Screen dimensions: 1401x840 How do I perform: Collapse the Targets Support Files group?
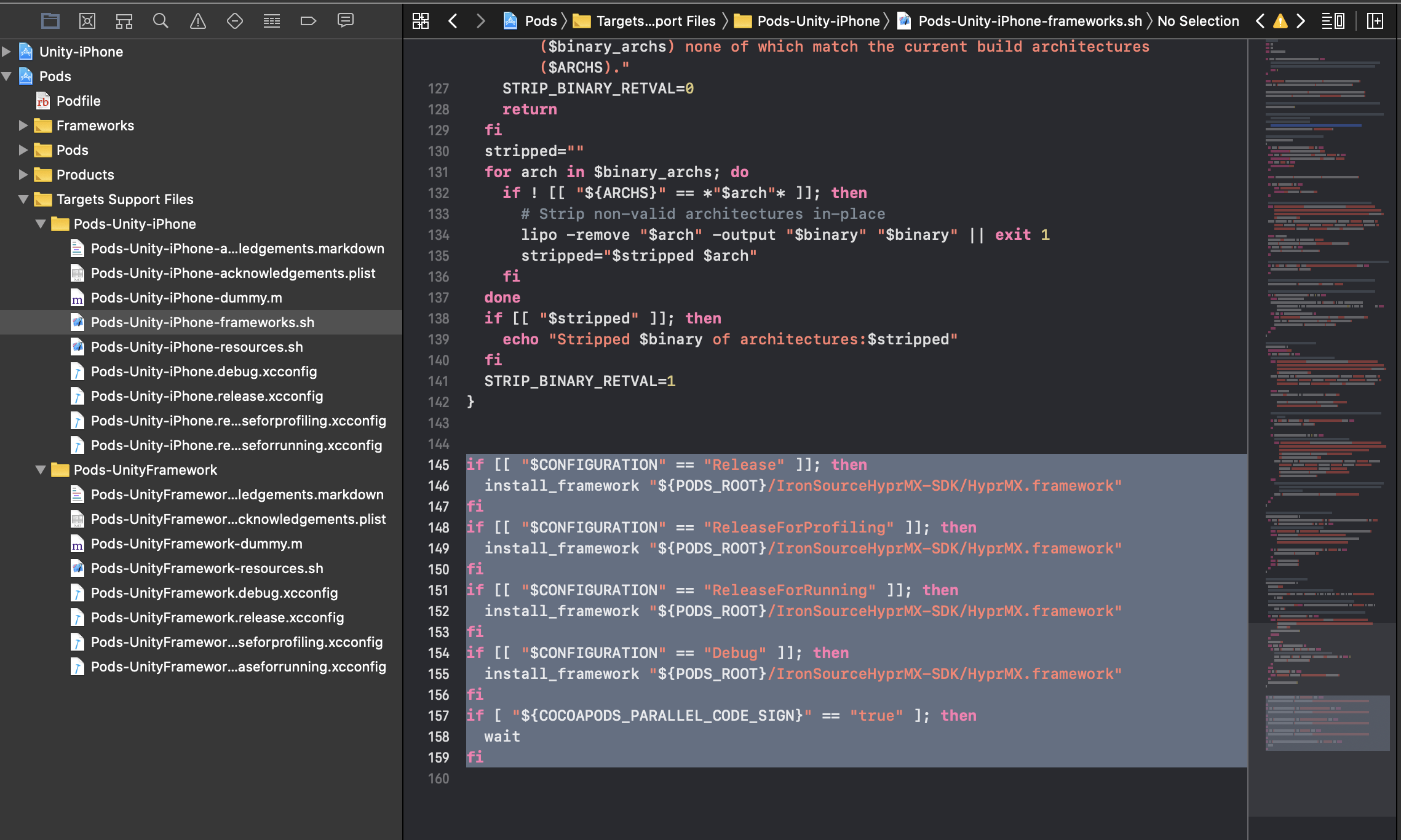click(23, 199)
